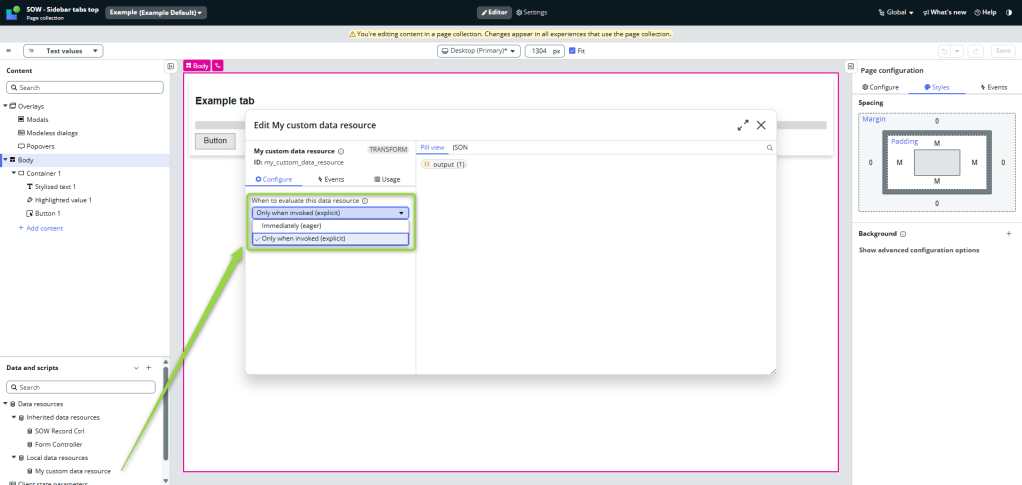Click info icon beside When to evaluate label

[365, 201]
